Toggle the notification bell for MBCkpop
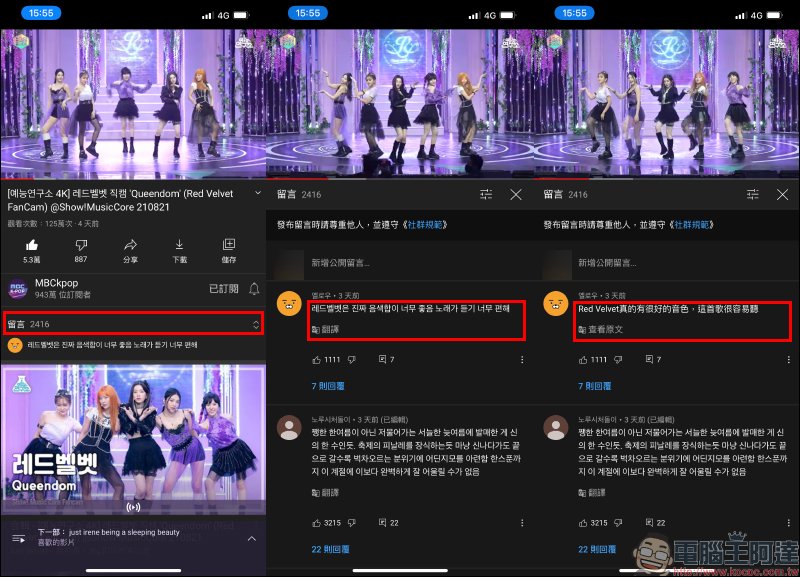800x577 pixels. [254, 288]
